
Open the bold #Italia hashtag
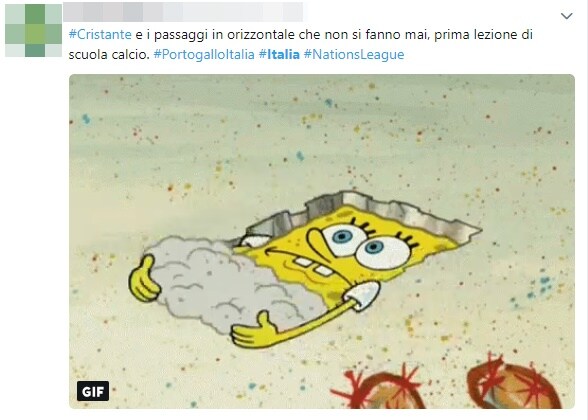click(279, 55)
